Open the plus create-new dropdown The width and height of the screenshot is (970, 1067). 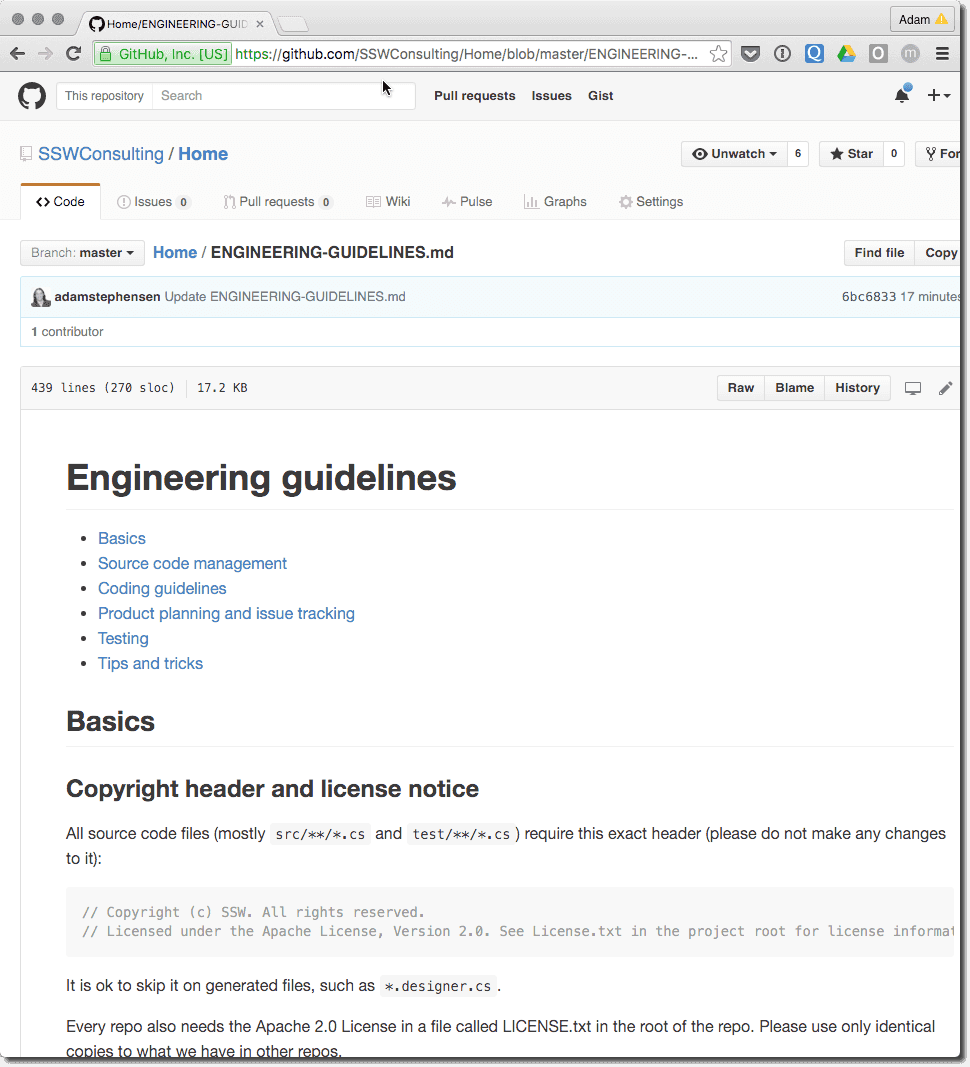pos(937,96)
